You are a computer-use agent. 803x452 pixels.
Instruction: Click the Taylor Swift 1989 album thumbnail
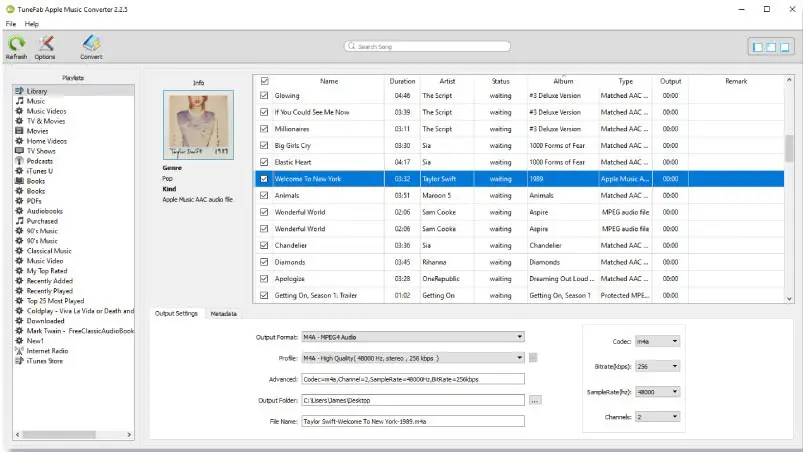pyautogui.click(x=198, y=125)
